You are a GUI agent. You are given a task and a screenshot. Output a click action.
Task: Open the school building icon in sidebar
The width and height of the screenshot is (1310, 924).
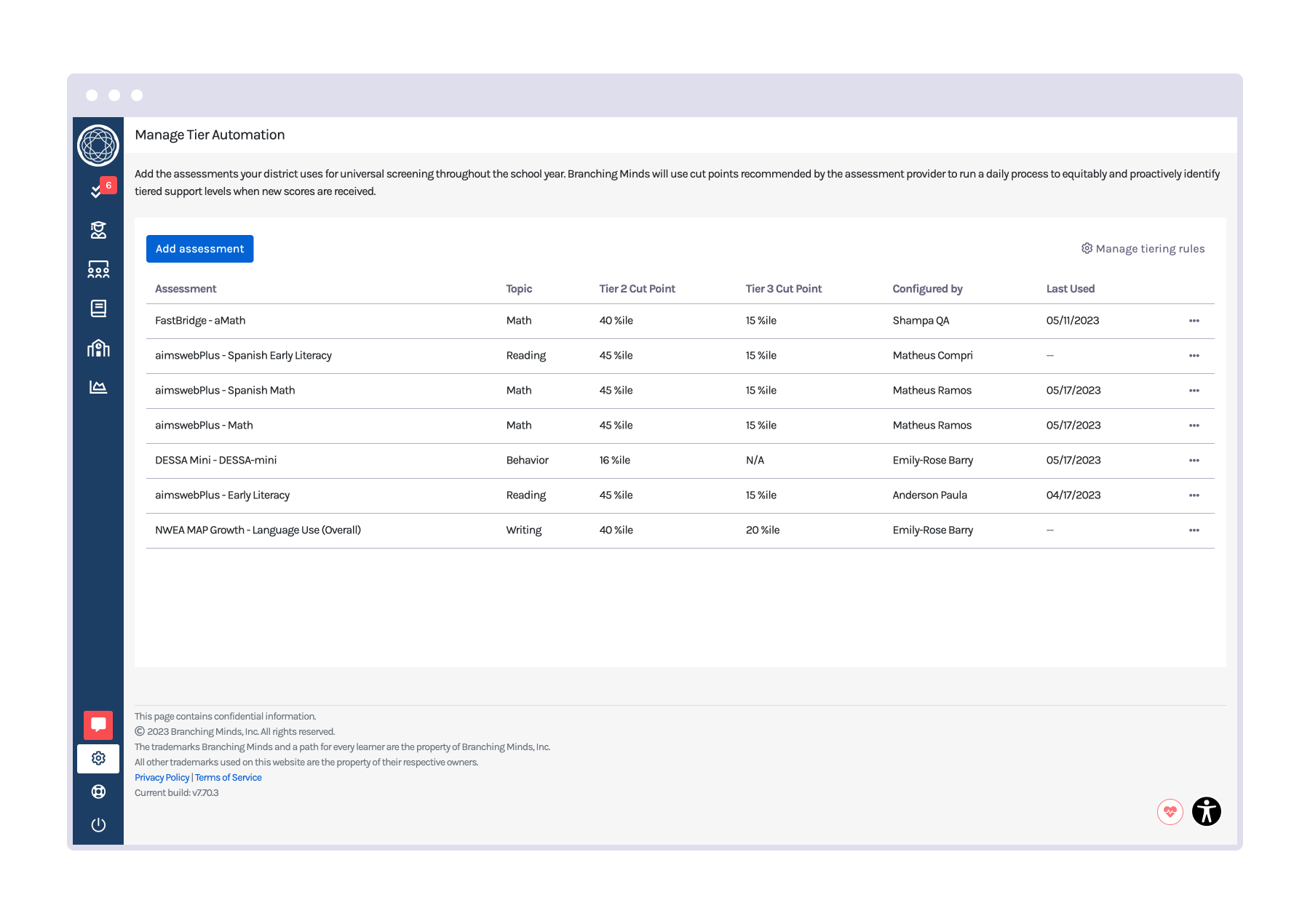98,348
